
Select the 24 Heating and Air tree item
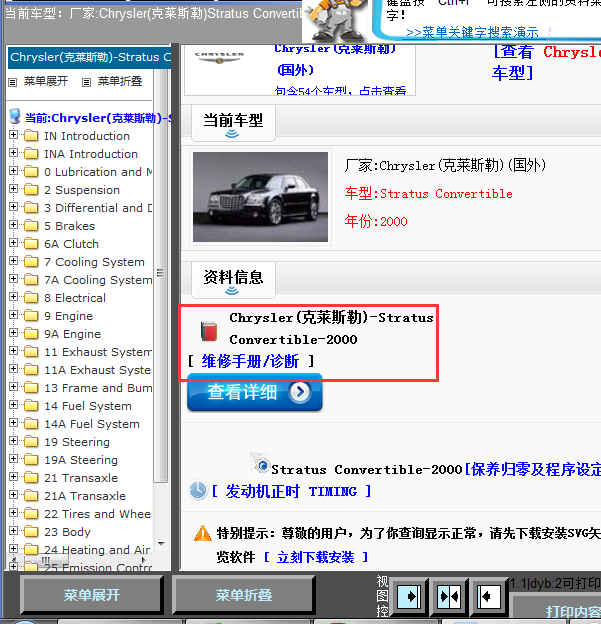97,550
